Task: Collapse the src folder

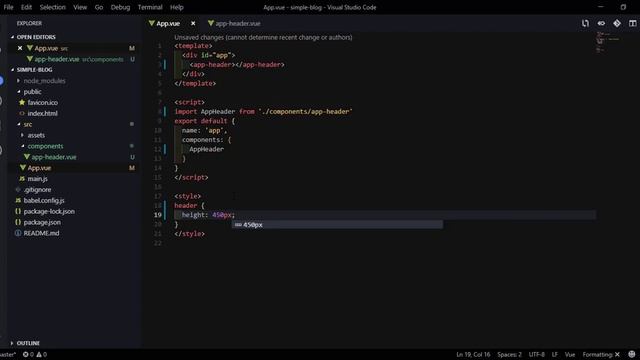Action: [x=27, y=124]
